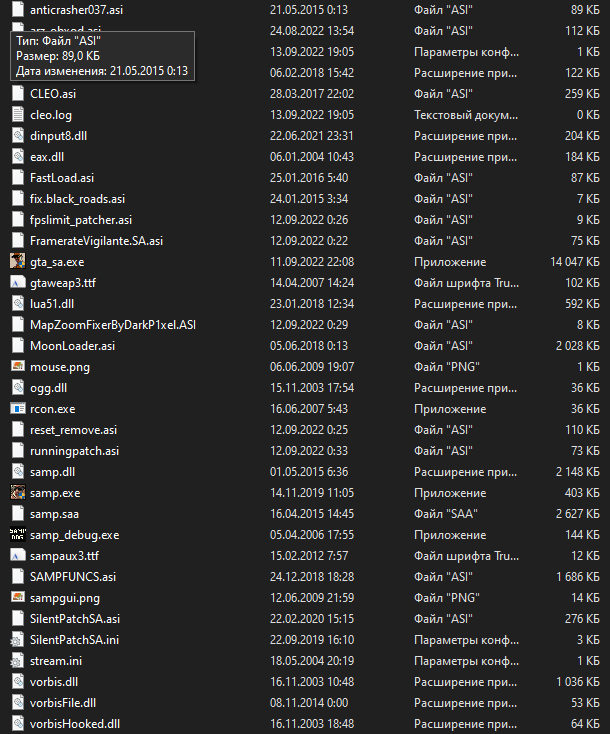Select the rcon.exe icon
Viewport: 610px width, 734px height.
point(18,409)
